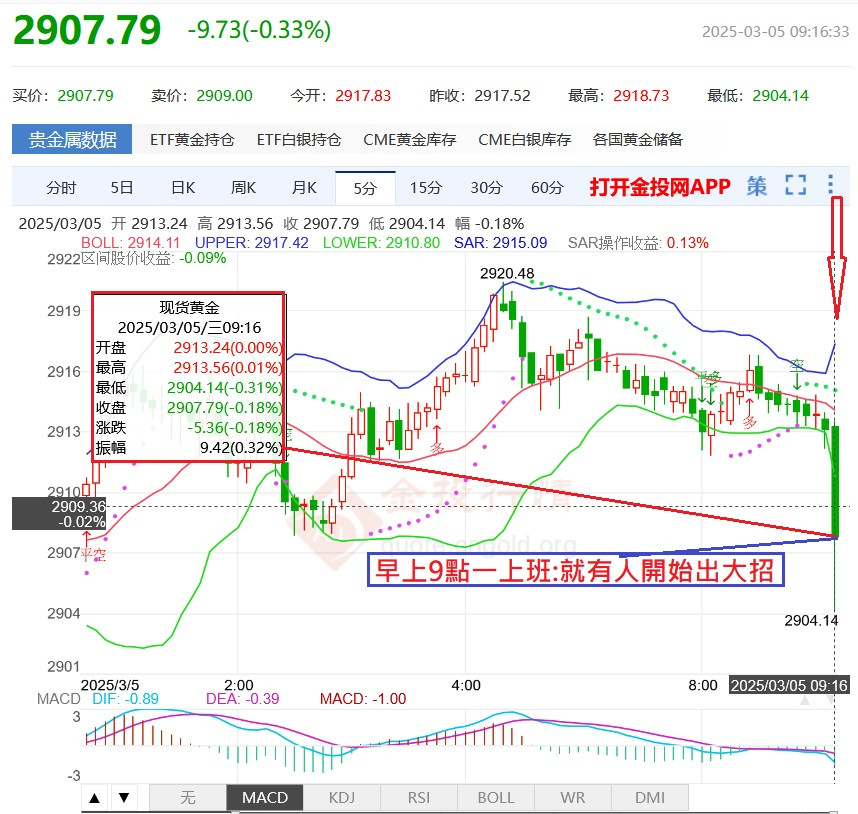Select 无 indicator option
This screenshot has width=858, height=814.
coord(188,798)
